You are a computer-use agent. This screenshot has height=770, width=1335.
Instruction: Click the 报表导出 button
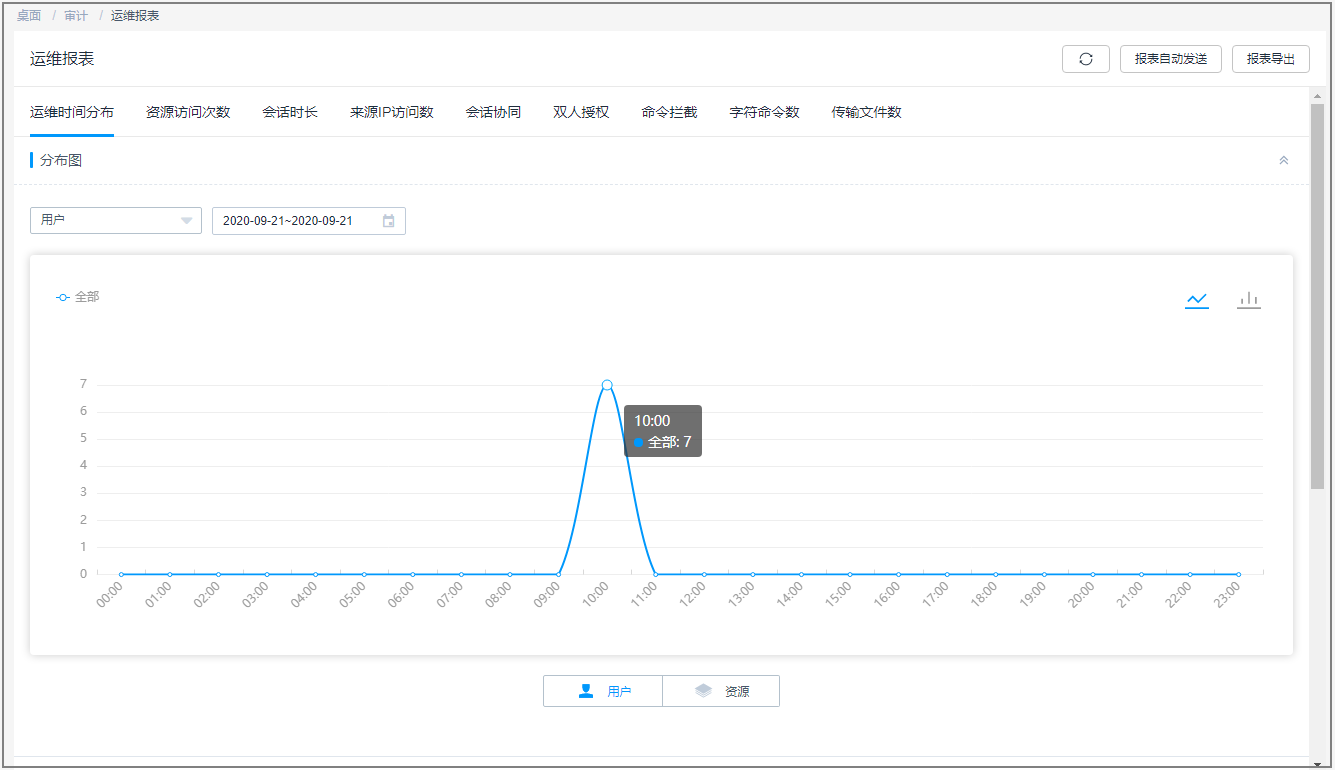pyautogui.click(x=1271, y=59)
